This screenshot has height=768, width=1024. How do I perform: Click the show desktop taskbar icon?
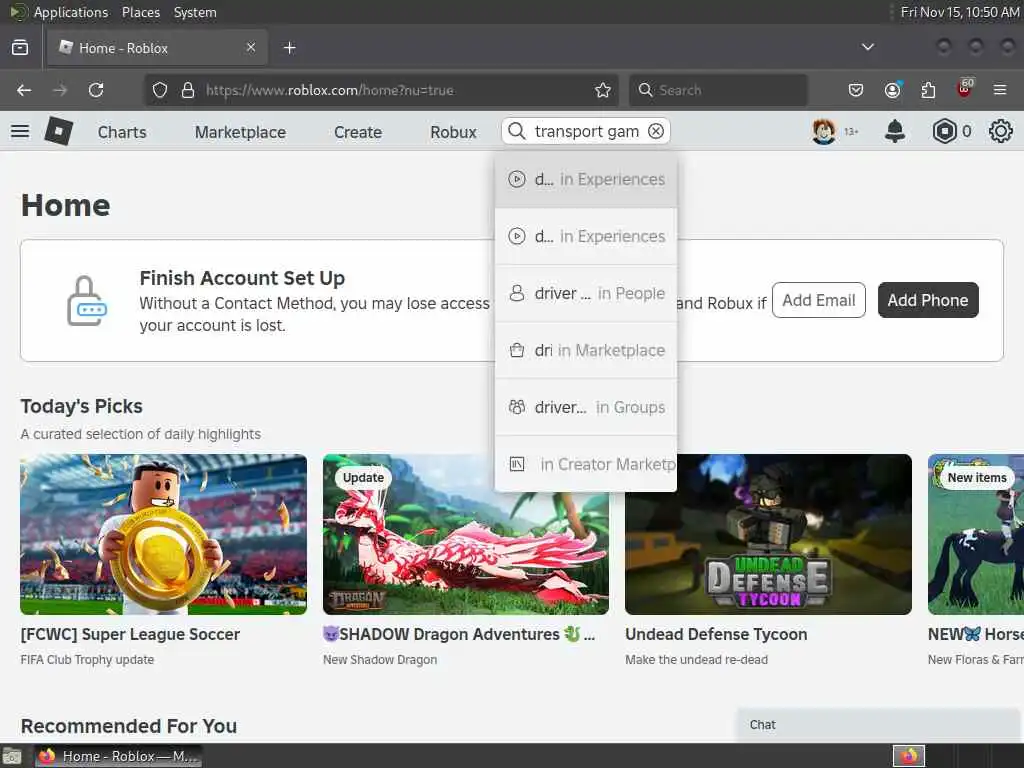(12, 757)
